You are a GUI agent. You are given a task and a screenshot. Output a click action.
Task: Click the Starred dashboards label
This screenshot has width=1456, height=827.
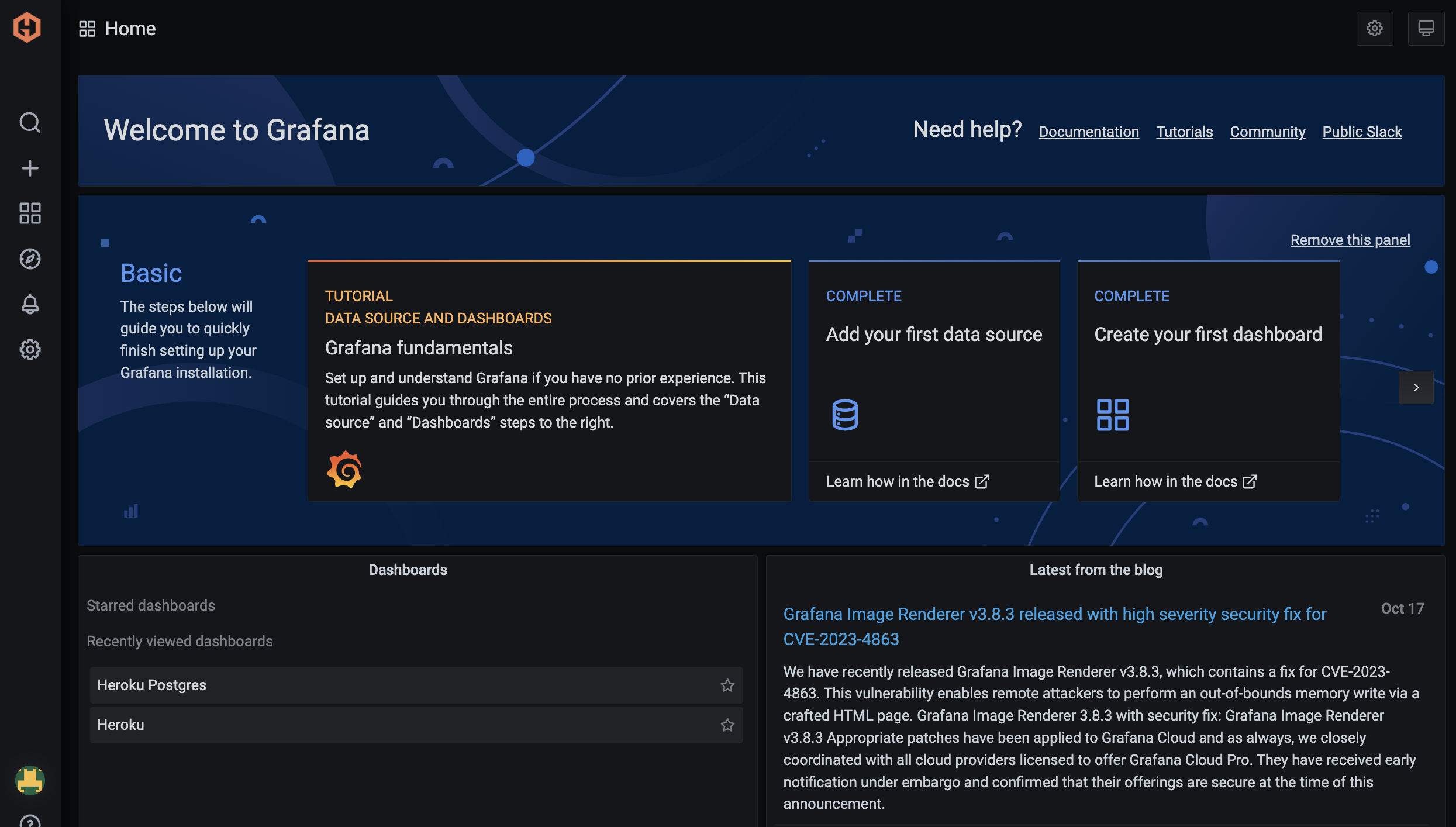(x=151, y=605)
